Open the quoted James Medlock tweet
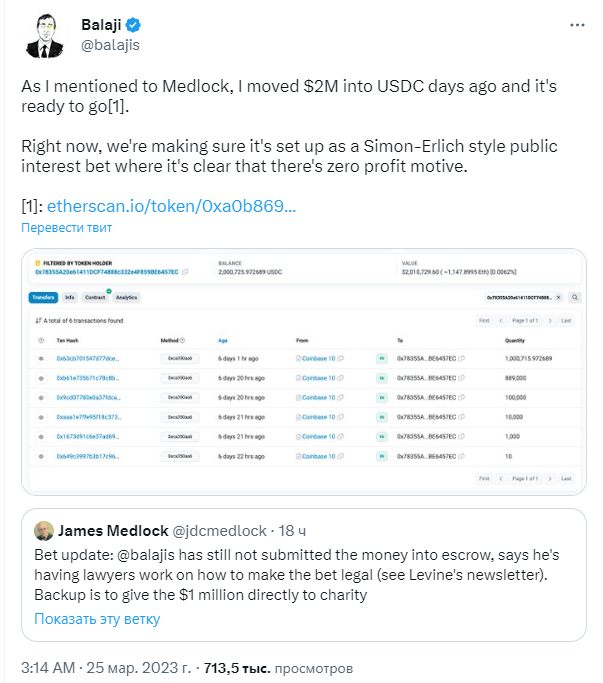Screen dimensions: 603x683 pyautogui.click(x=304, y=575)
